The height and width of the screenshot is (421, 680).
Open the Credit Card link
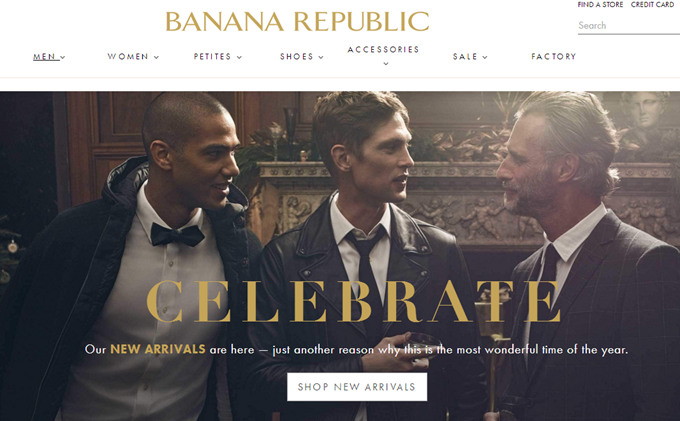(652, 5)
